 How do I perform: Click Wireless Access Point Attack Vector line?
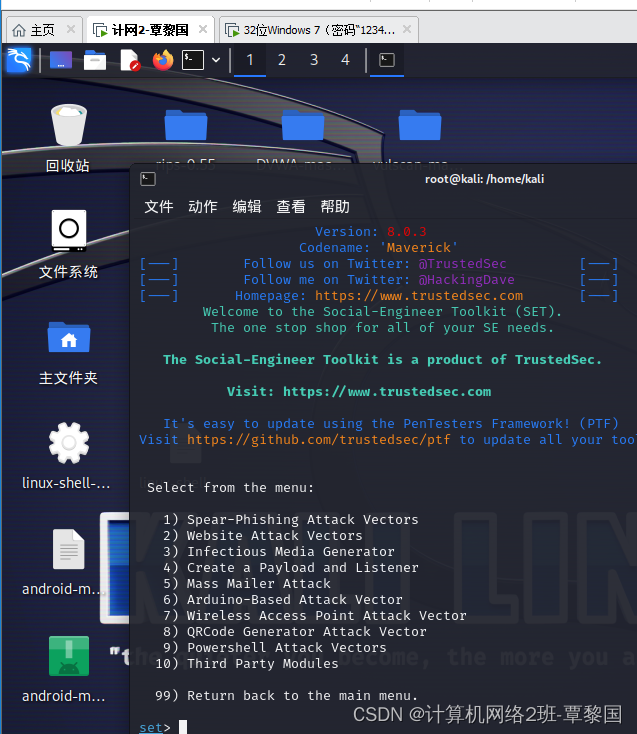[315, 616]
